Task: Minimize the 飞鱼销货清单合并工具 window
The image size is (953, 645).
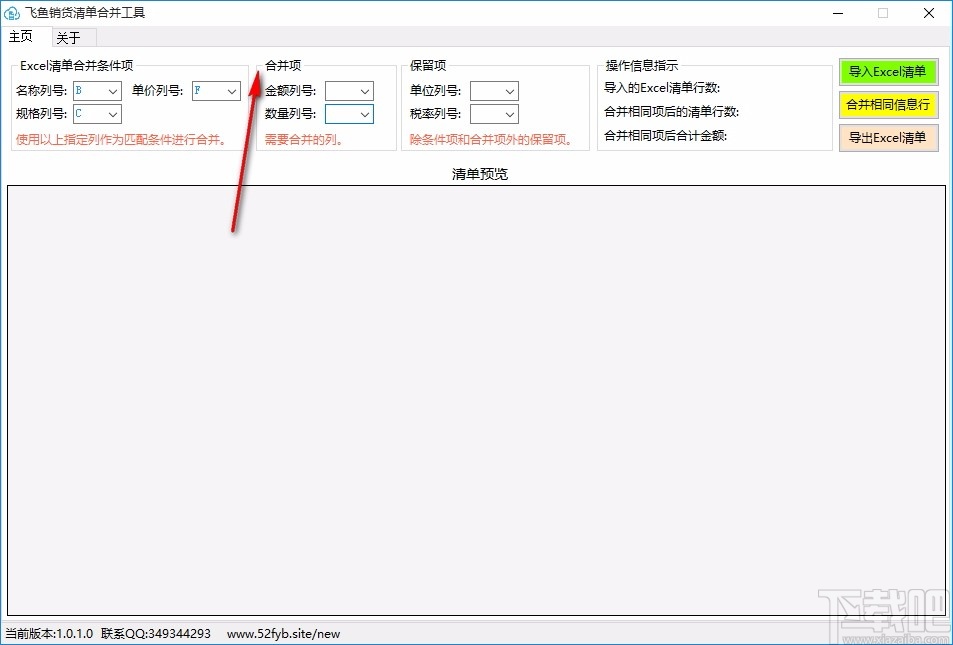Action: 838,13
